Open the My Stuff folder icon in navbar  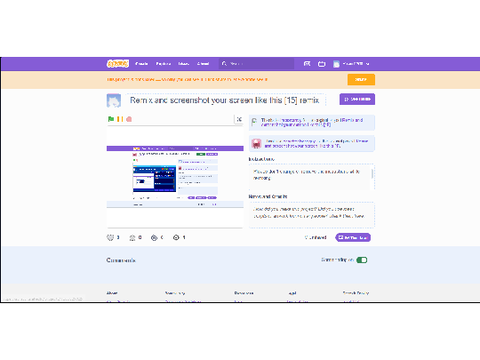tap(321, 64)
